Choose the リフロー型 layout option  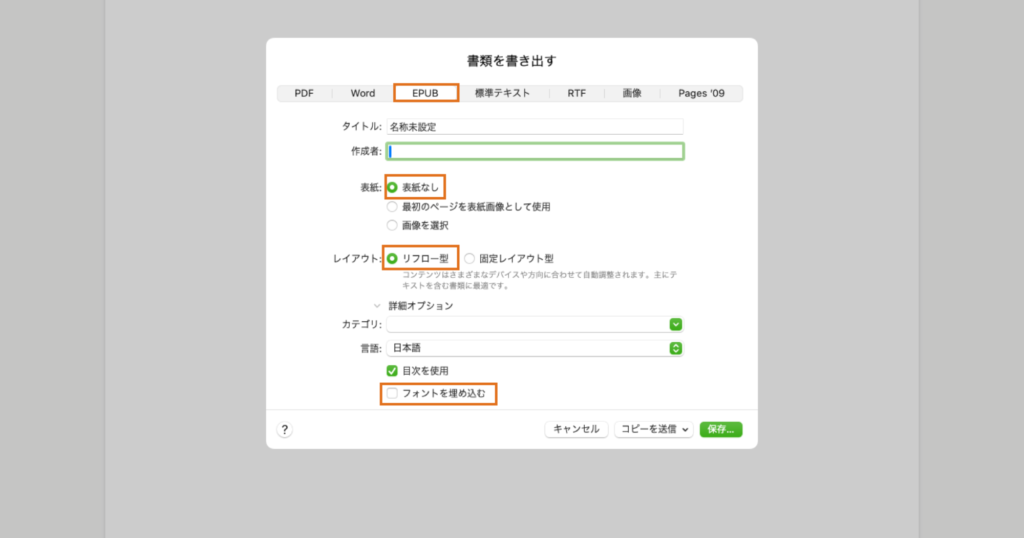(x=392, y=258)
